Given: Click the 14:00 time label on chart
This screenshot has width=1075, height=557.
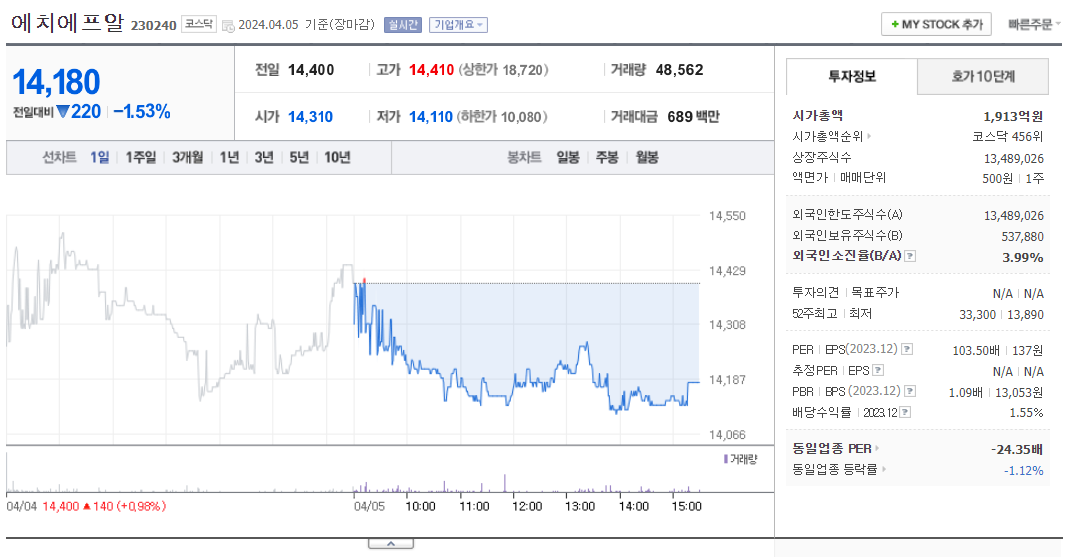Looking at the screenshot, I should pos(633,506).
